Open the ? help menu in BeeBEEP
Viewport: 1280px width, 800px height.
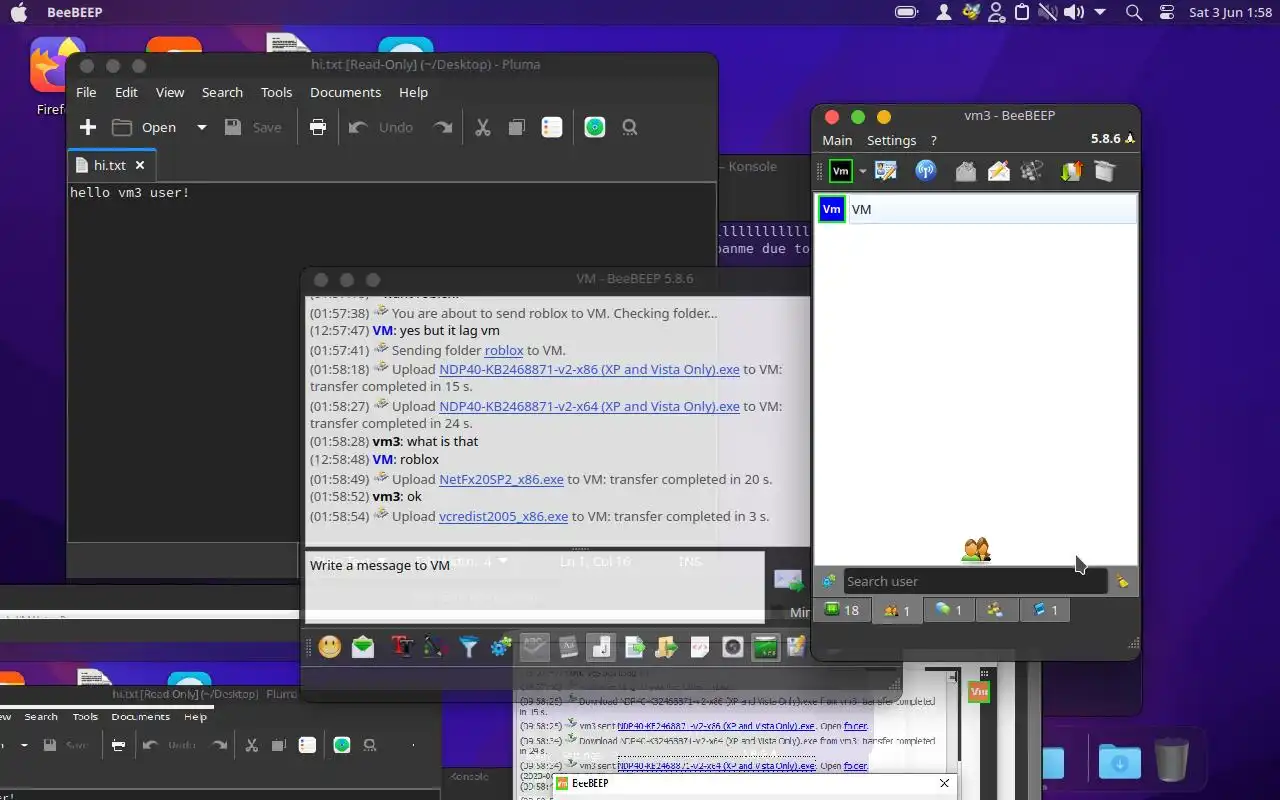933,140
